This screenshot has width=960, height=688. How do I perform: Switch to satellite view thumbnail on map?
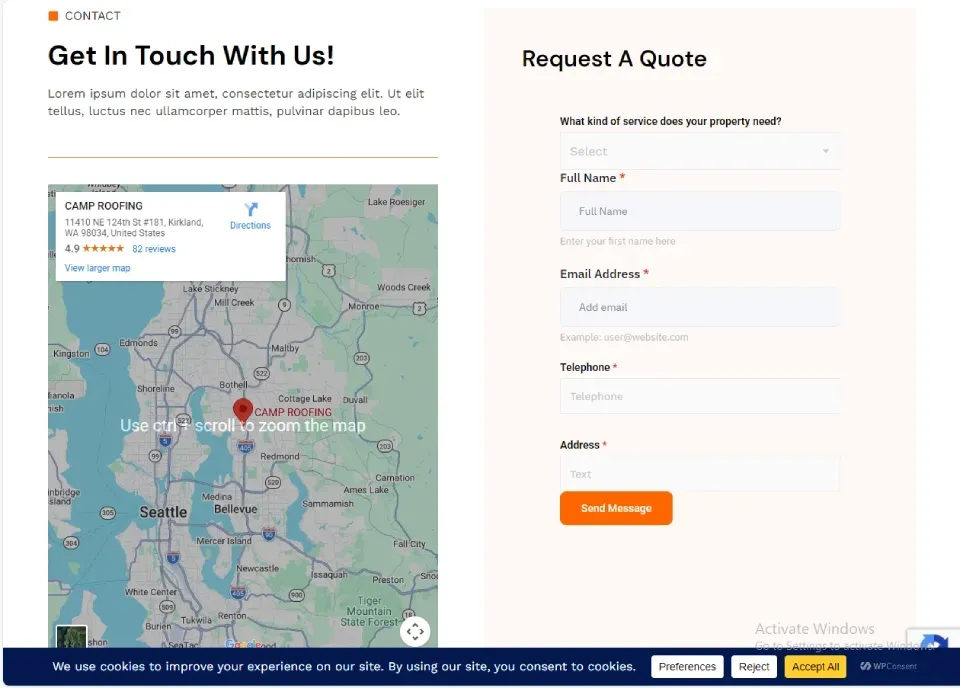(71, 637)
